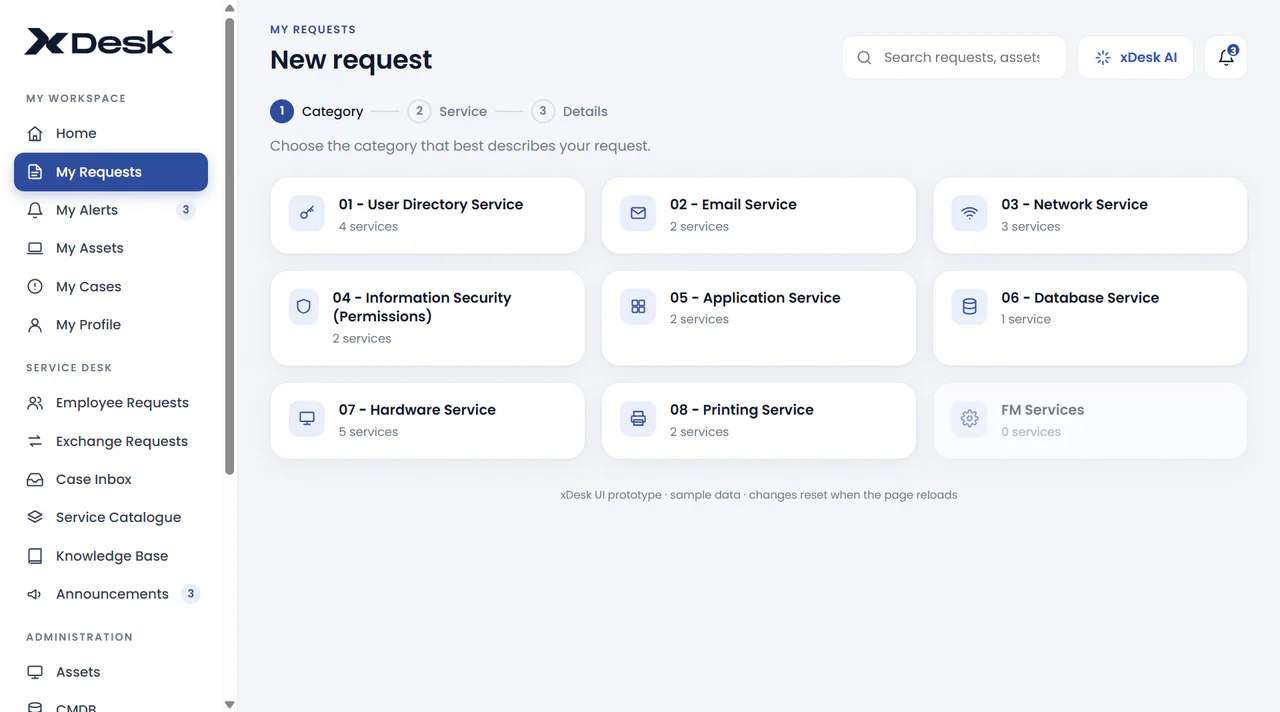Click the Service Catalogue layers icon

[x=35, y=518]
